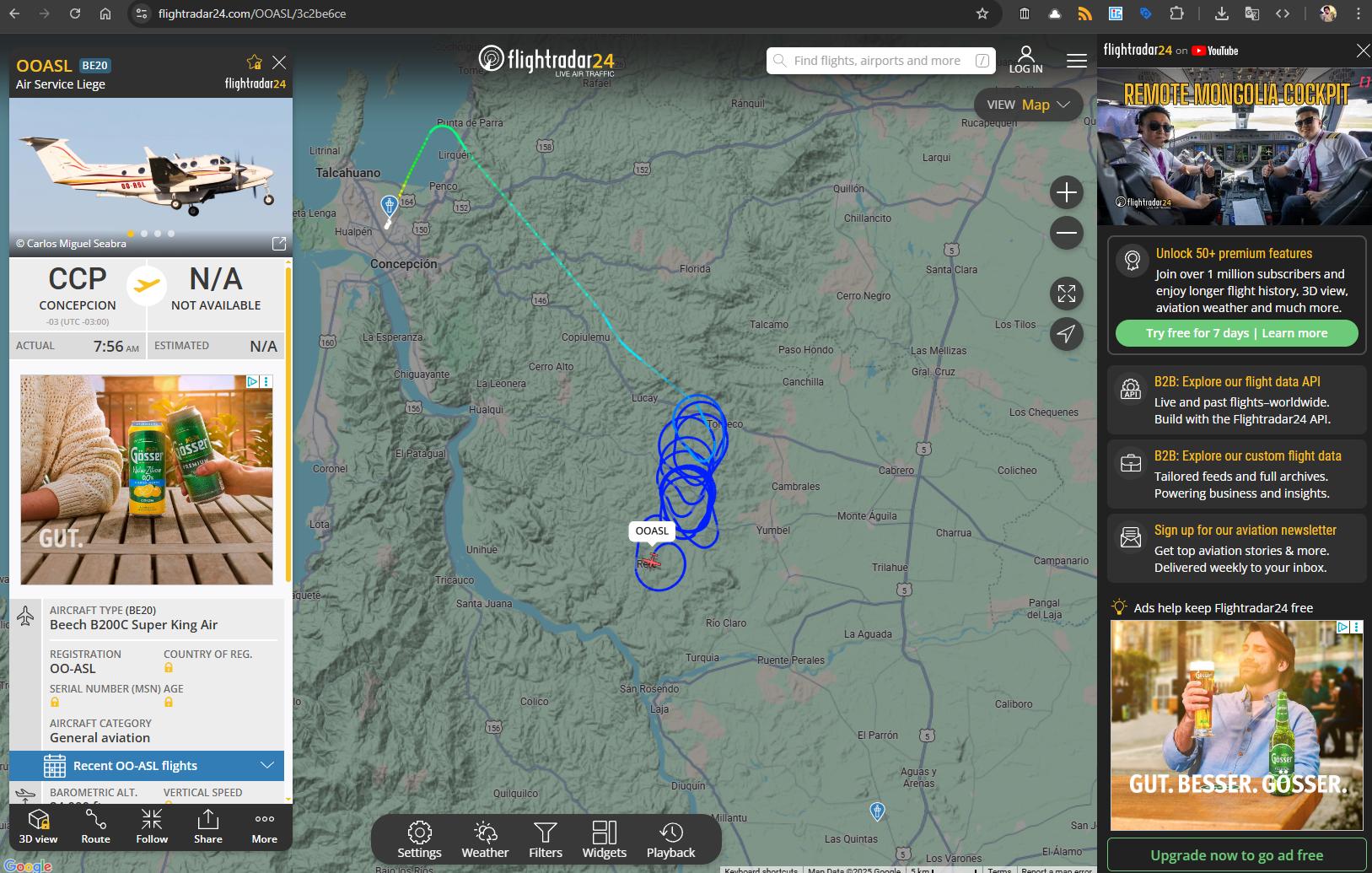
Task: Click the Unlock 50+ premium features heading
Action: [1234, 253]
